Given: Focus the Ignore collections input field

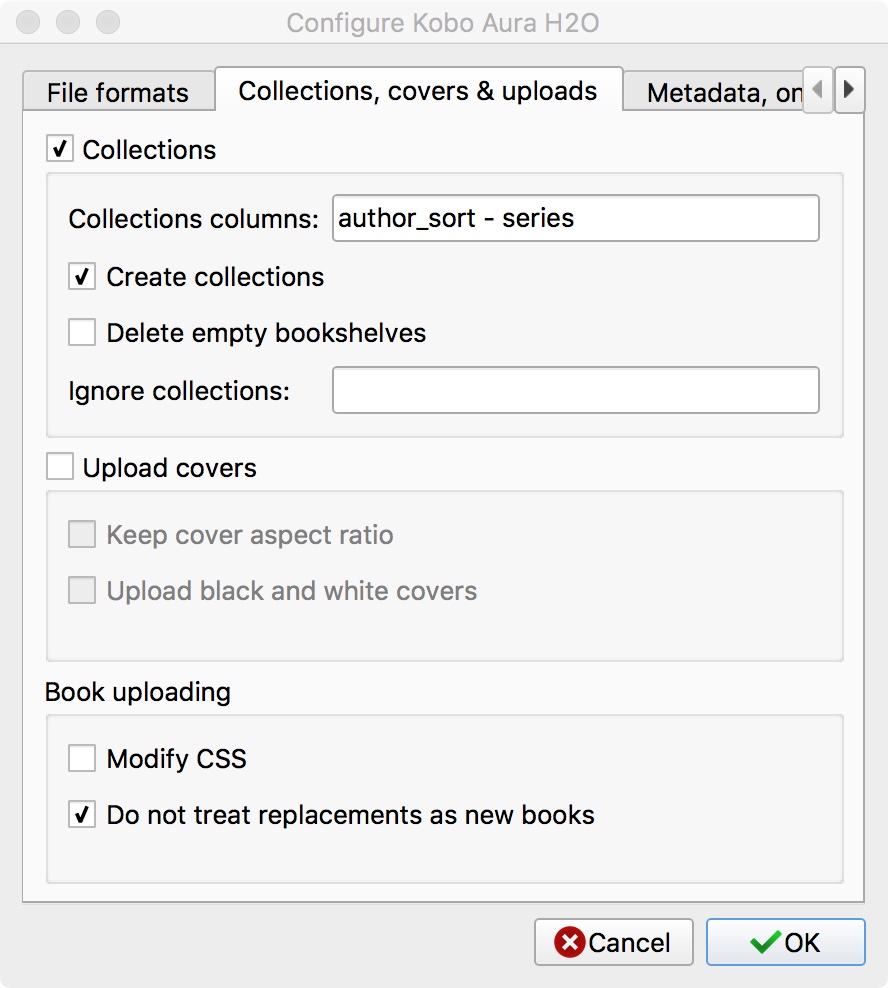Looking at the screenshot, I should click(x=575, y=391).
